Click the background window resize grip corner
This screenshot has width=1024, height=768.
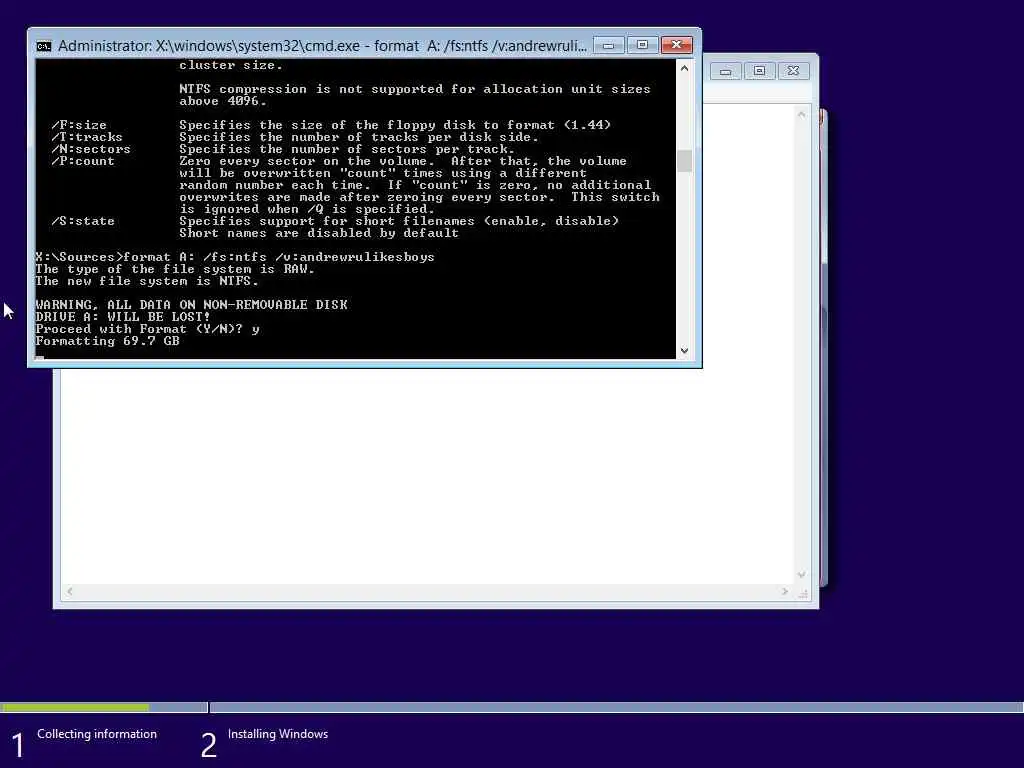[803, 593]
